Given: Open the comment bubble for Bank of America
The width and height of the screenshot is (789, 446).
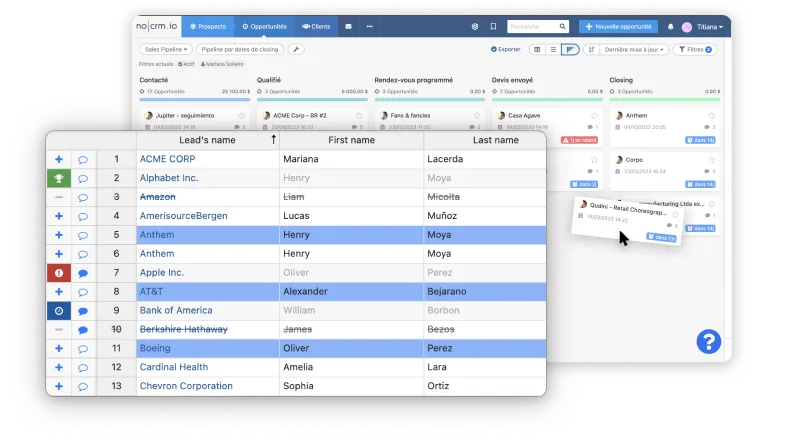Looking at the screenshot, I should [x=83, y=311].
